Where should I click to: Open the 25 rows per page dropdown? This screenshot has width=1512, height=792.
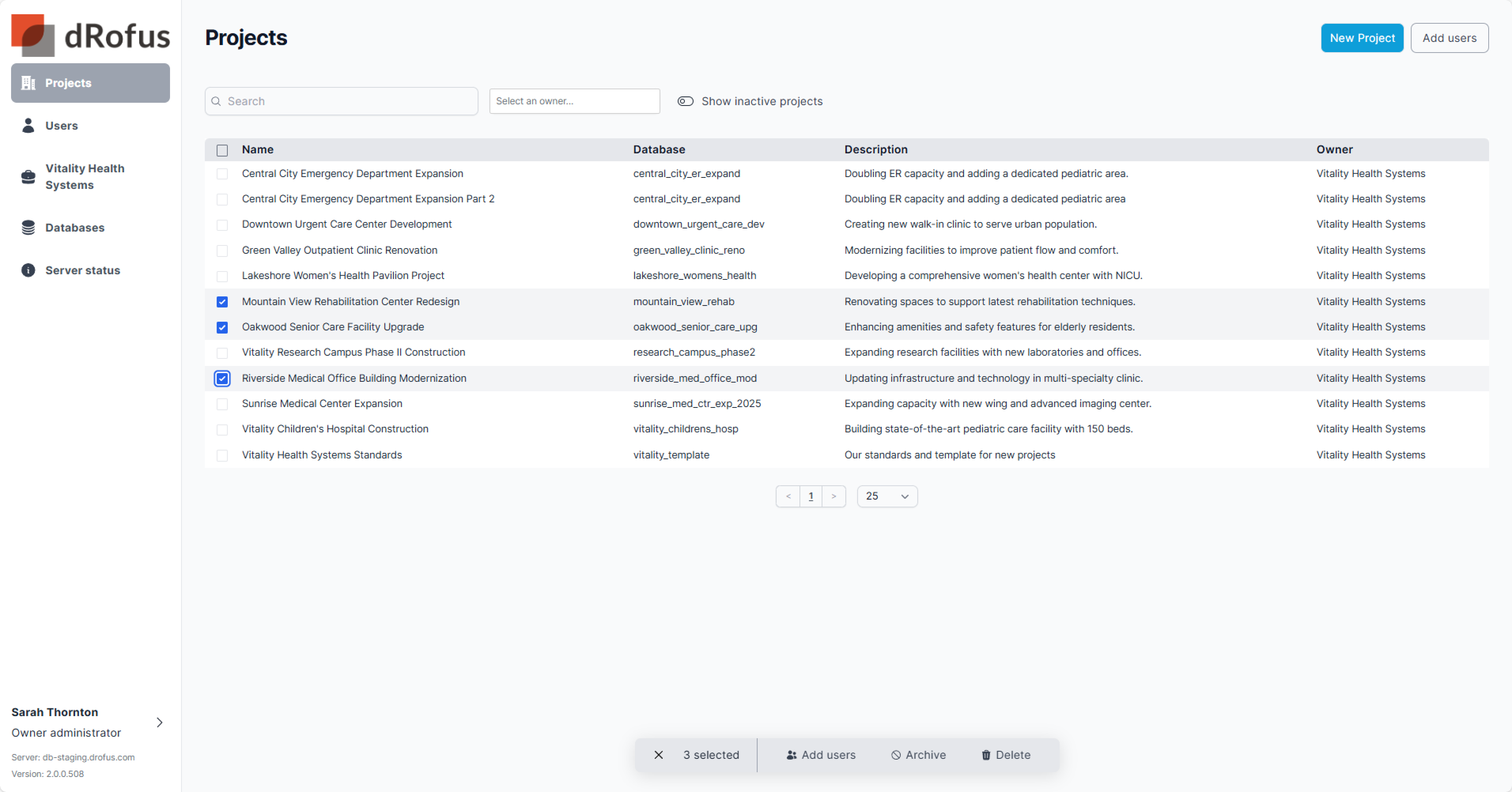tap(887, 496)
